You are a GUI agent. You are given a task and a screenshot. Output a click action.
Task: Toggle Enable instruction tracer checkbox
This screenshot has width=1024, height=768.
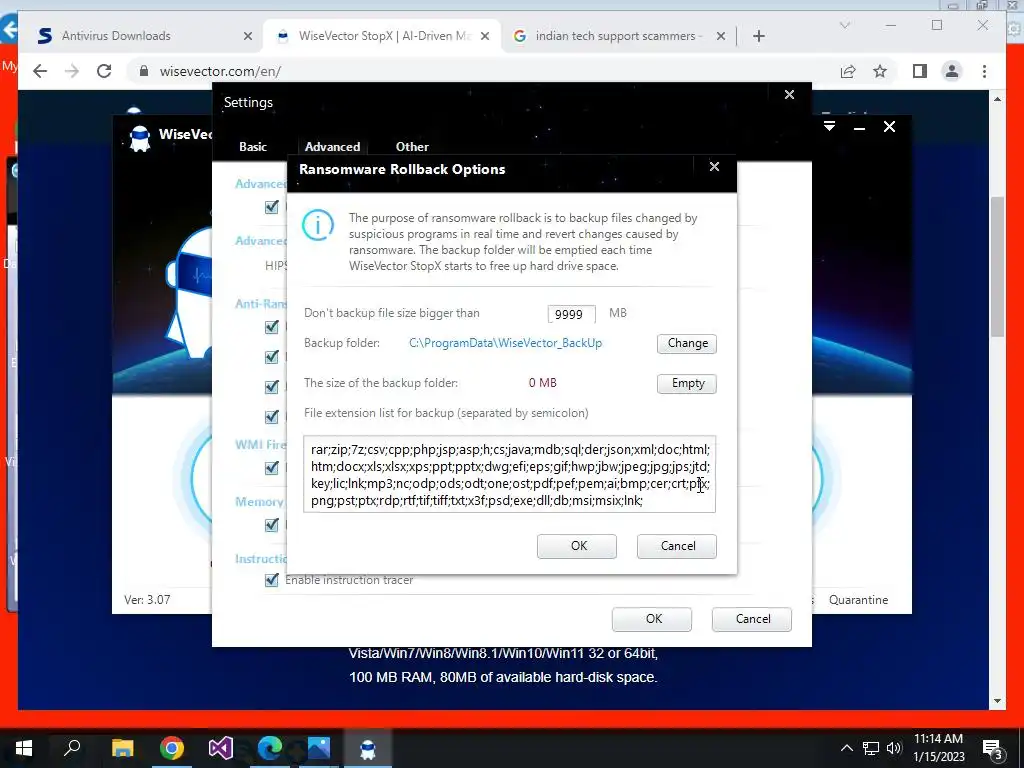272,580
